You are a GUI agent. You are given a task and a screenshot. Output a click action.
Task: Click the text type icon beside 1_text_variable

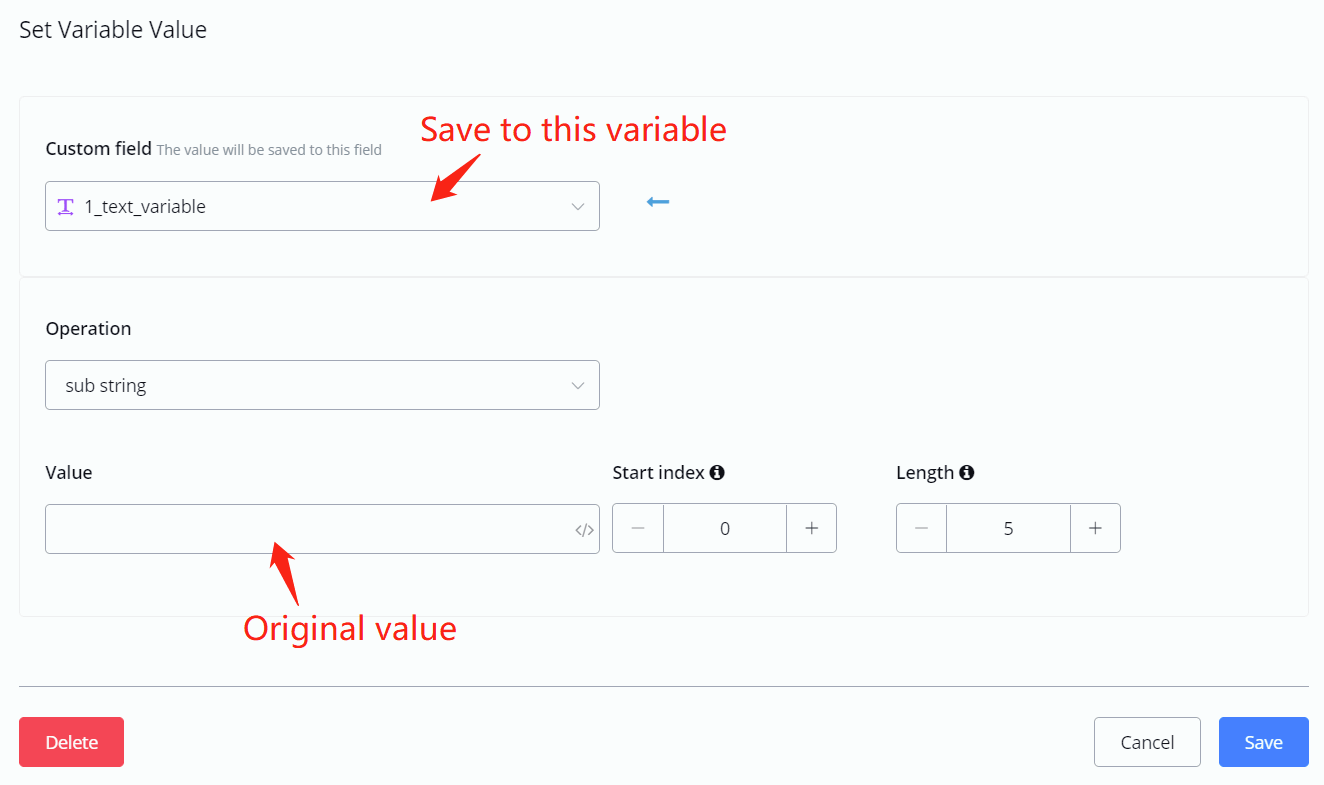(x=66, y=207)
